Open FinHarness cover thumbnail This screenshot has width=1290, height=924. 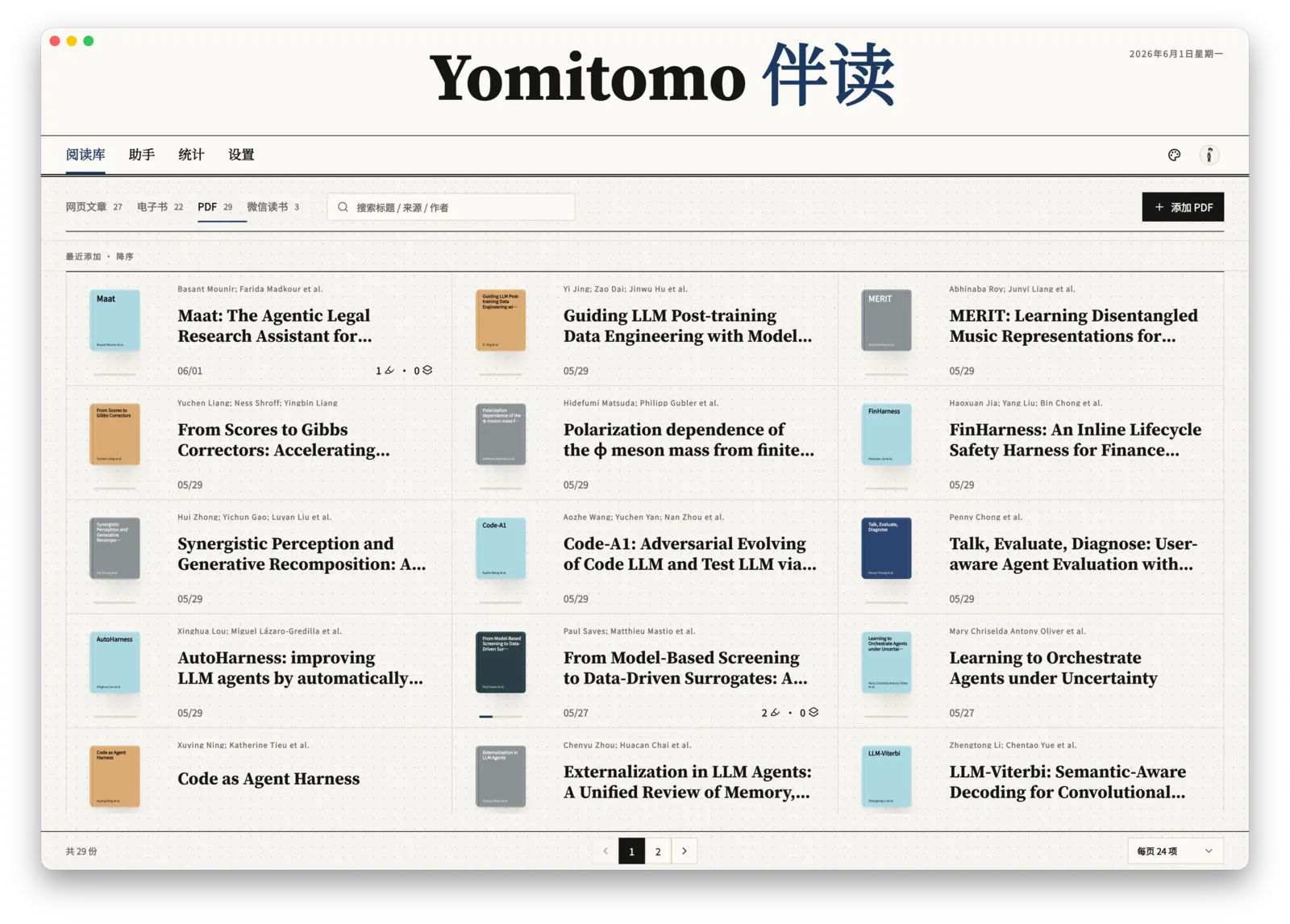886,434
